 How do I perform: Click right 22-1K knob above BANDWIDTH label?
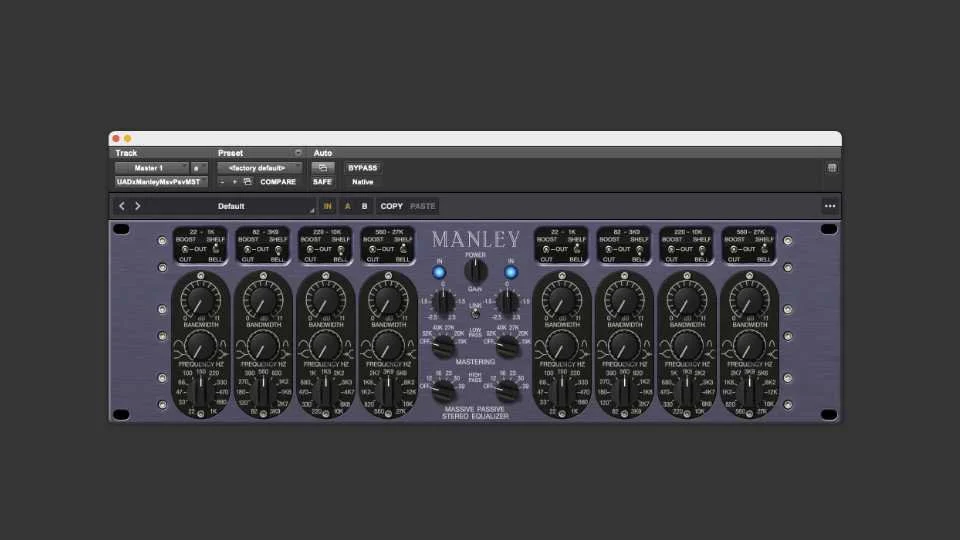(x=561, y=301)
